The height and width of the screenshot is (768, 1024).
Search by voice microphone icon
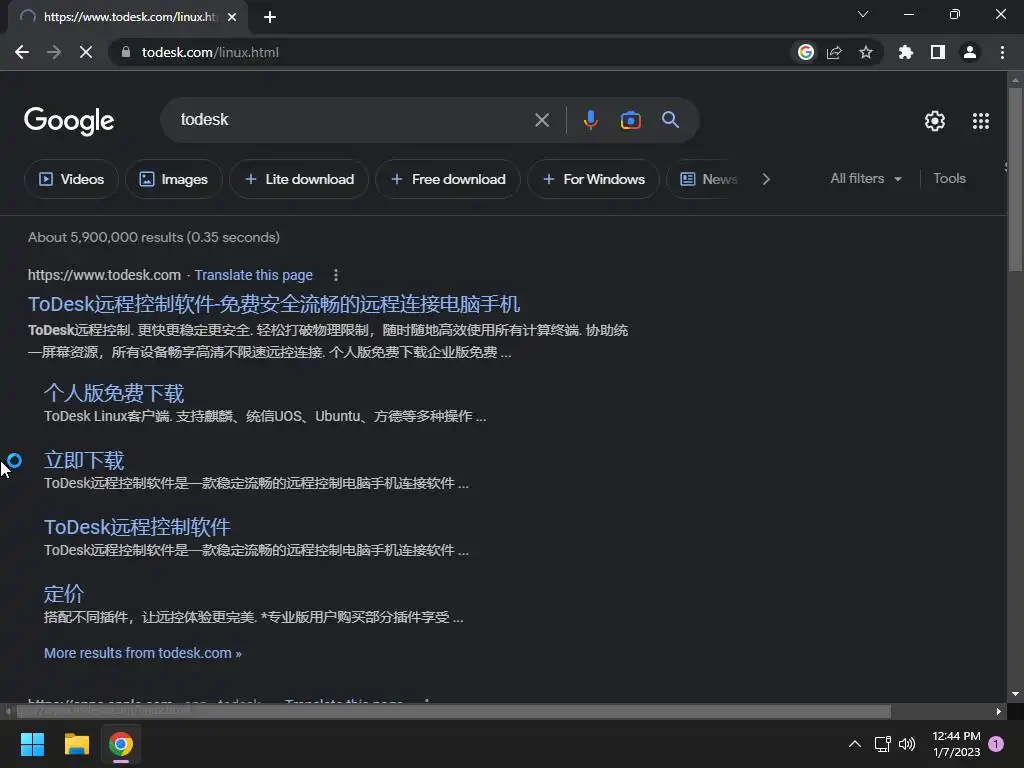point(590,120)
